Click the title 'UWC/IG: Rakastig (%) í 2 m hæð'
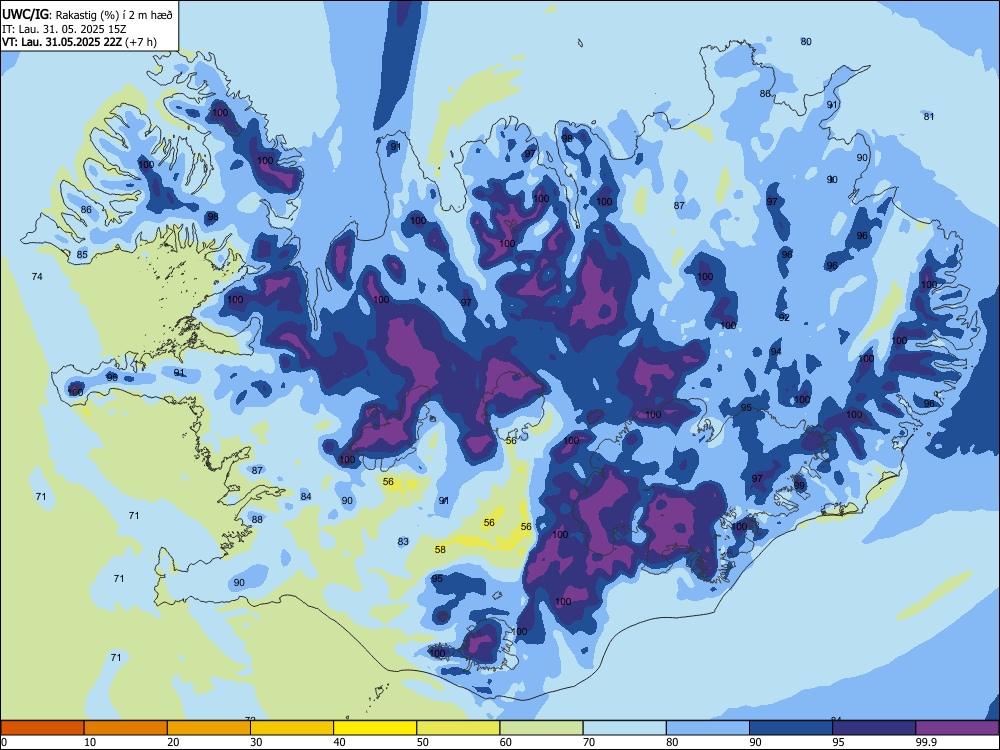The image size is (1000, 750). pos(87,14)
